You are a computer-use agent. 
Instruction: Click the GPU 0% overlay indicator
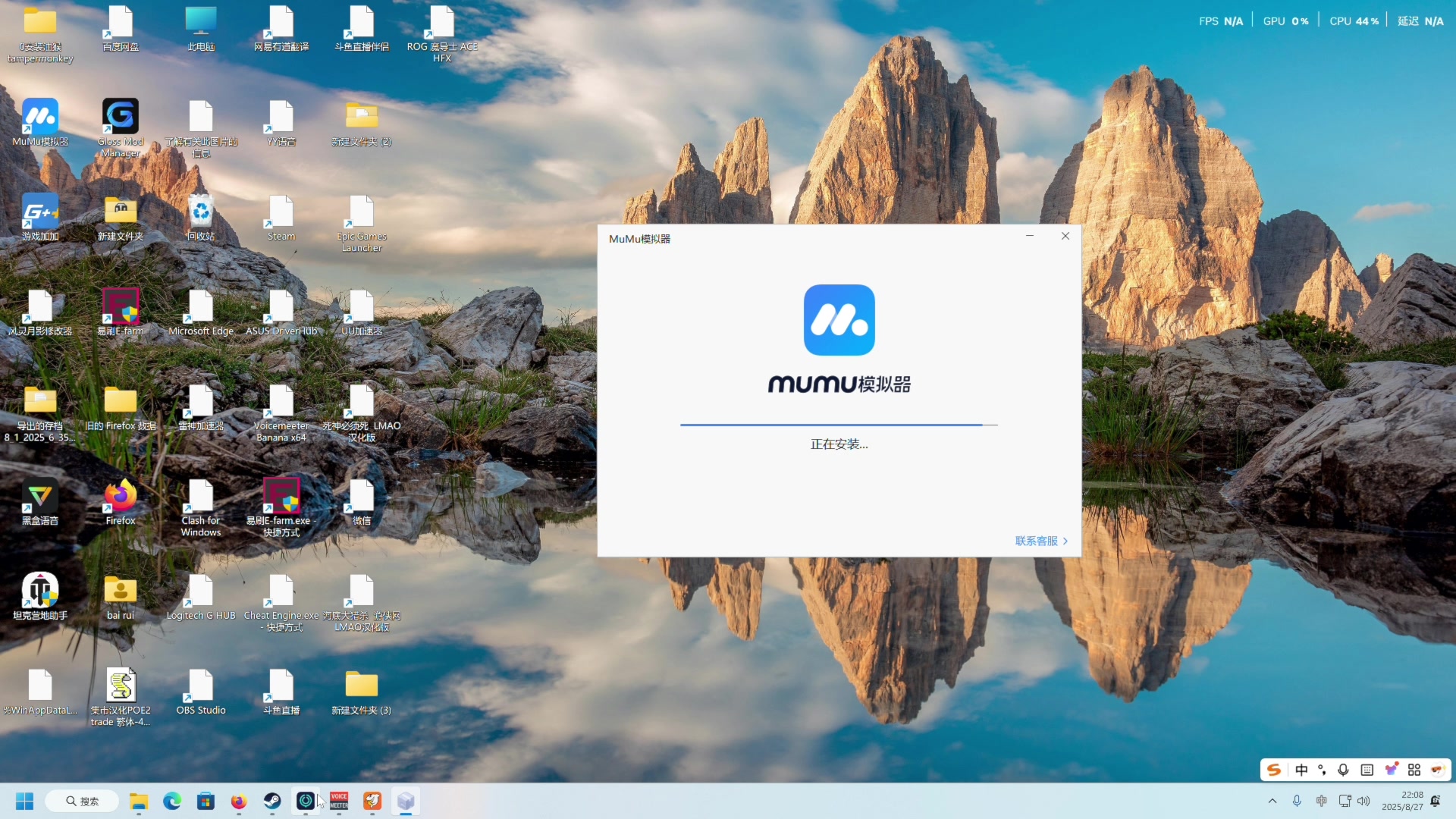tap(1285, 21)
